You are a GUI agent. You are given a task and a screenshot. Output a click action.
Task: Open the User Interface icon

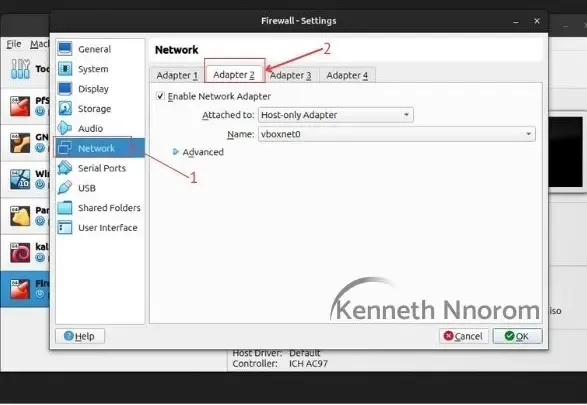[65, 228]
